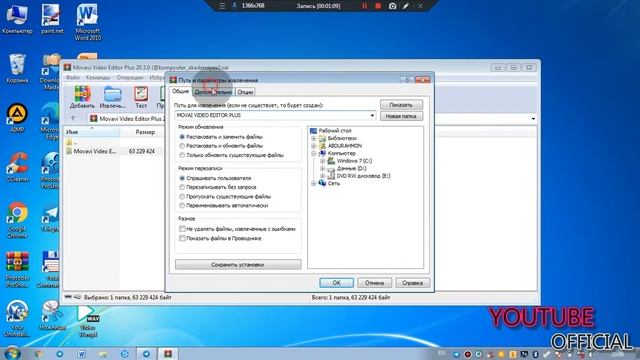Open the Файл menu in WinRAR
Screen dimensions: 640x360
pos(73,78)
